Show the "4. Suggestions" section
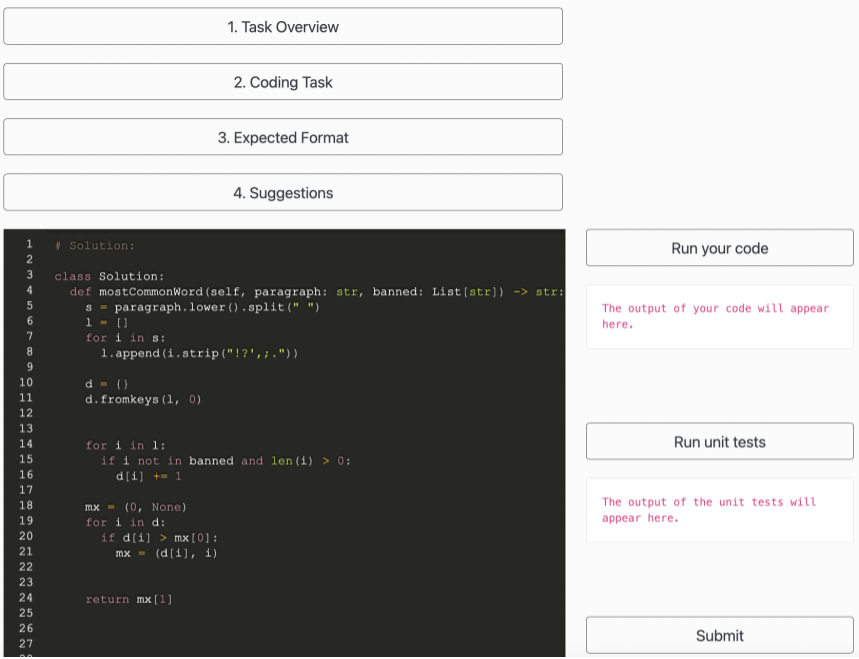The image size is (859, 659). 283,193
